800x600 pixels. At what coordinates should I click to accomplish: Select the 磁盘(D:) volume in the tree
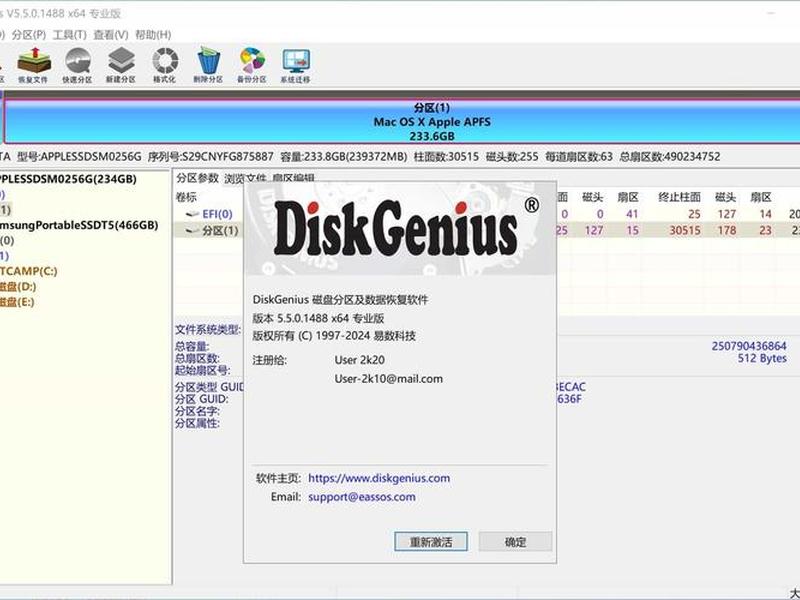point(18,286)
